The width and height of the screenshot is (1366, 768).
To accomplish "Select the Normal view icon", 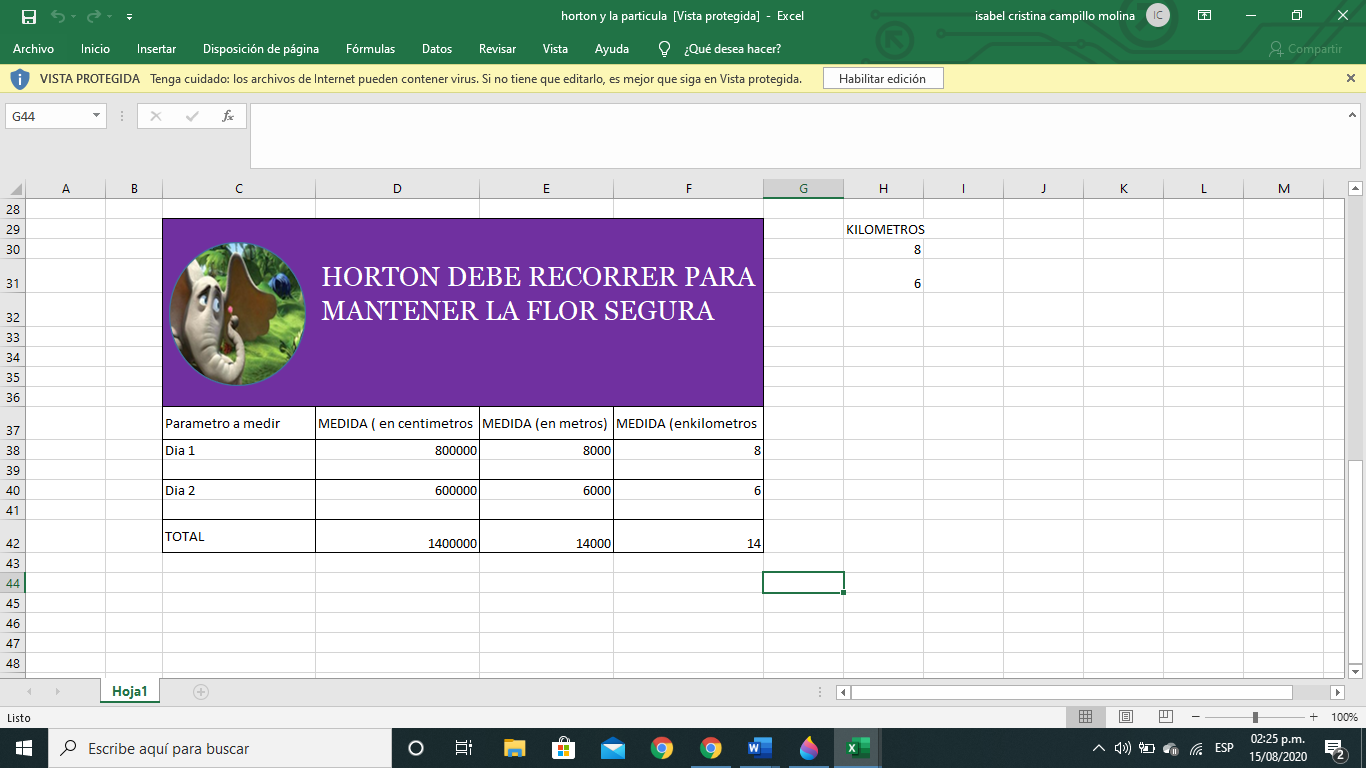I will 1085,717.
